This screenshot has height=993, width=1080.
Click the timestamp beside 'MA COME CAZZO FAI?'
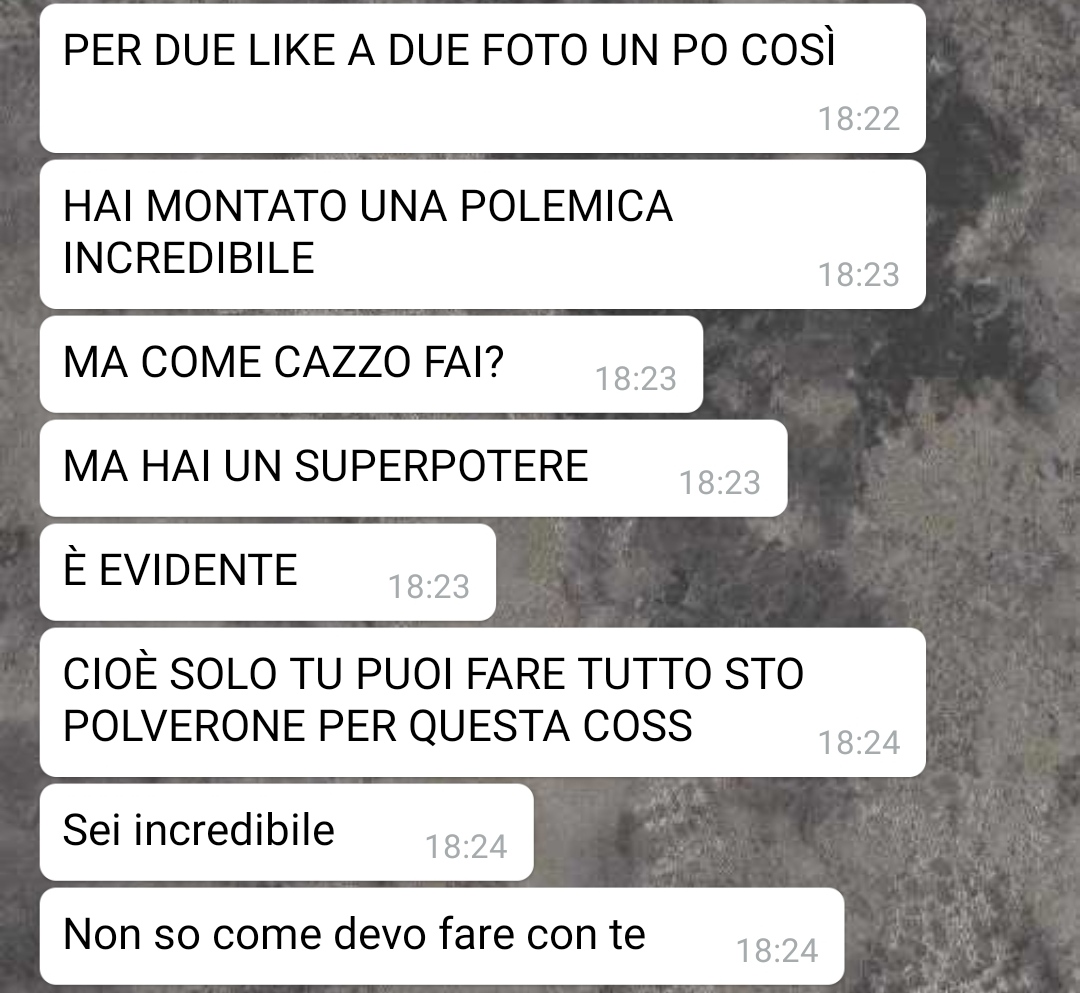636,379
